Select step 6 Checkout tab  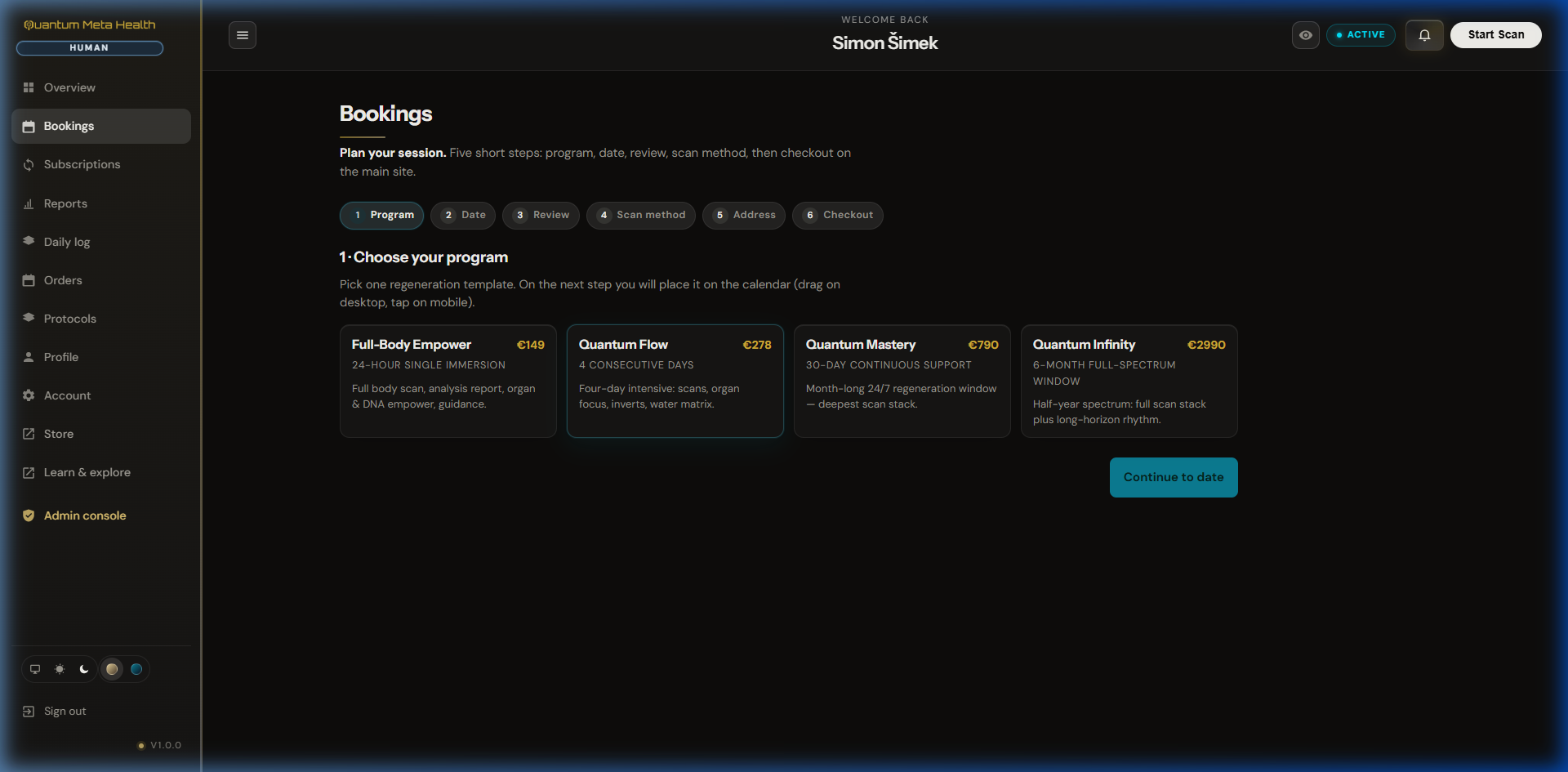(838, 216)
